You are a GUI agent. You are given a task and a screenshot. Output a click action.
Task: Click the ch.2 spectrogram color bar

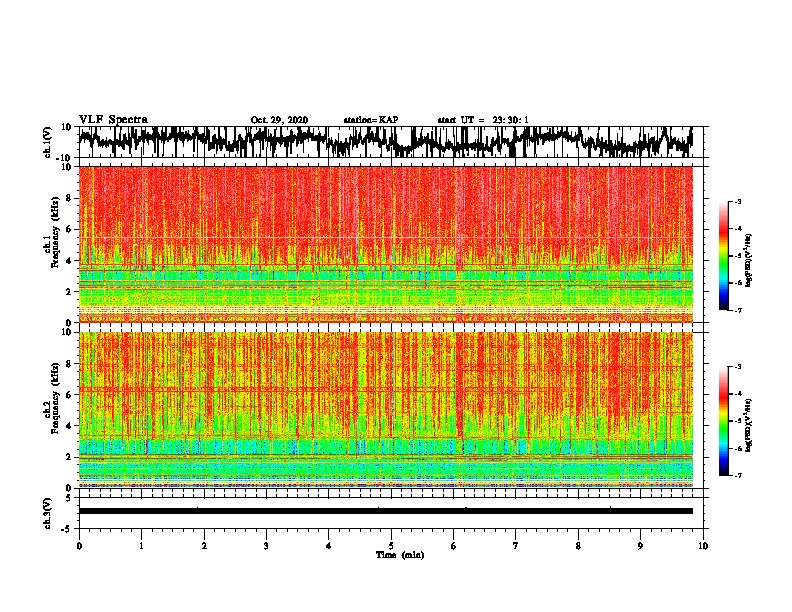pyautogui.click(x=723, y=421)
